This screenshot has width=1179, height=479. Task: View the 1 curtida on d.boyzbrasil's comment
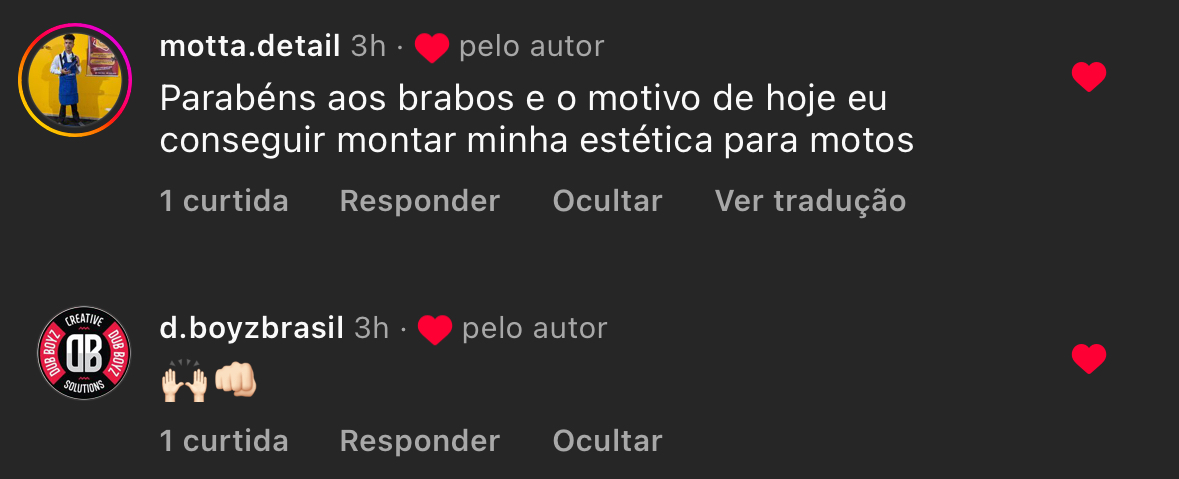pos(224,441)
